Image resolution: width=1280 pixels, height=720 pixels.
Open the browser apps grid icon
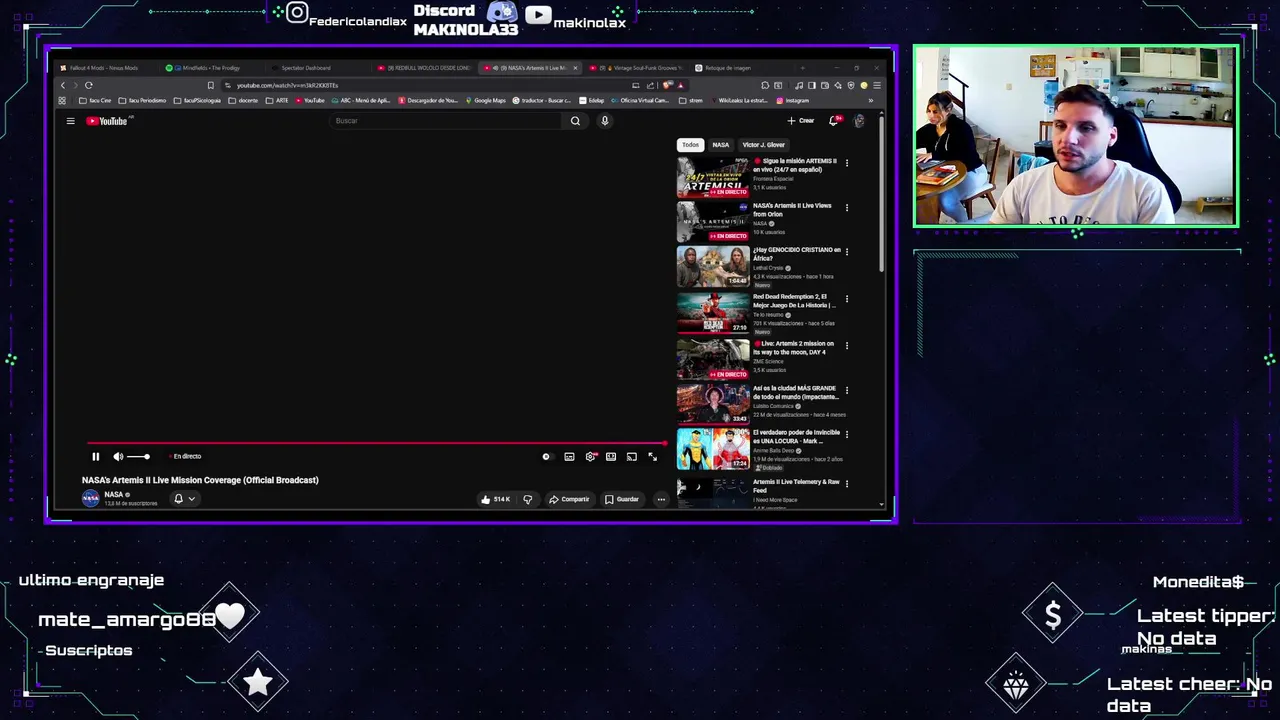pos(63,100)
